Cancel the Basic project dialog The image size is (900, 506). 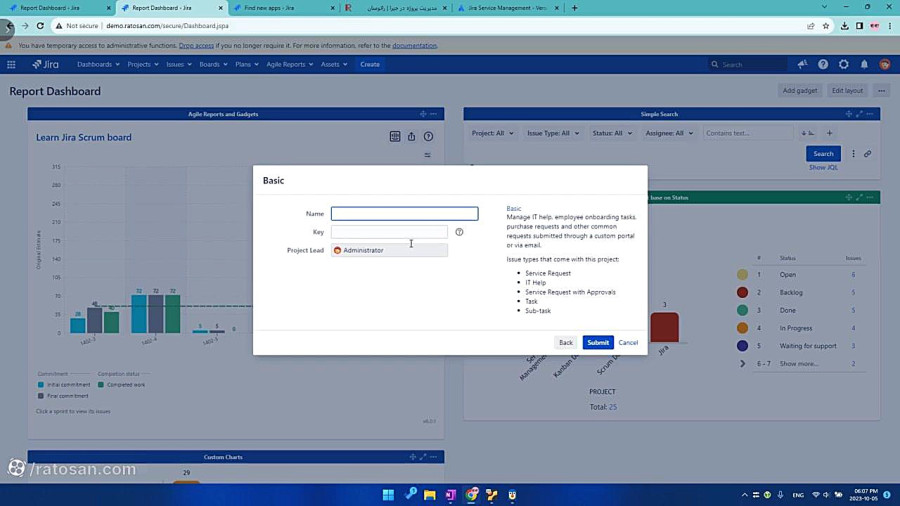(x=628, y=342)
